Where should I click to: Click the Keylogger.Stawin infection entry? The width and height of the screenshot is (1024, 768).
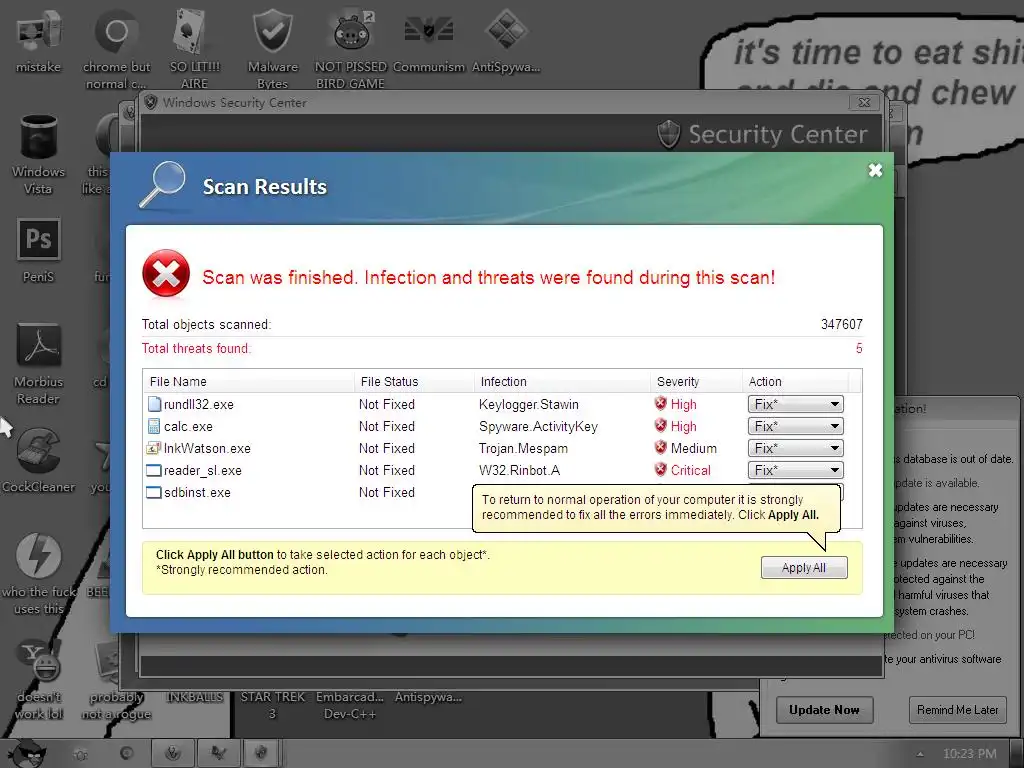coord(528,404)
